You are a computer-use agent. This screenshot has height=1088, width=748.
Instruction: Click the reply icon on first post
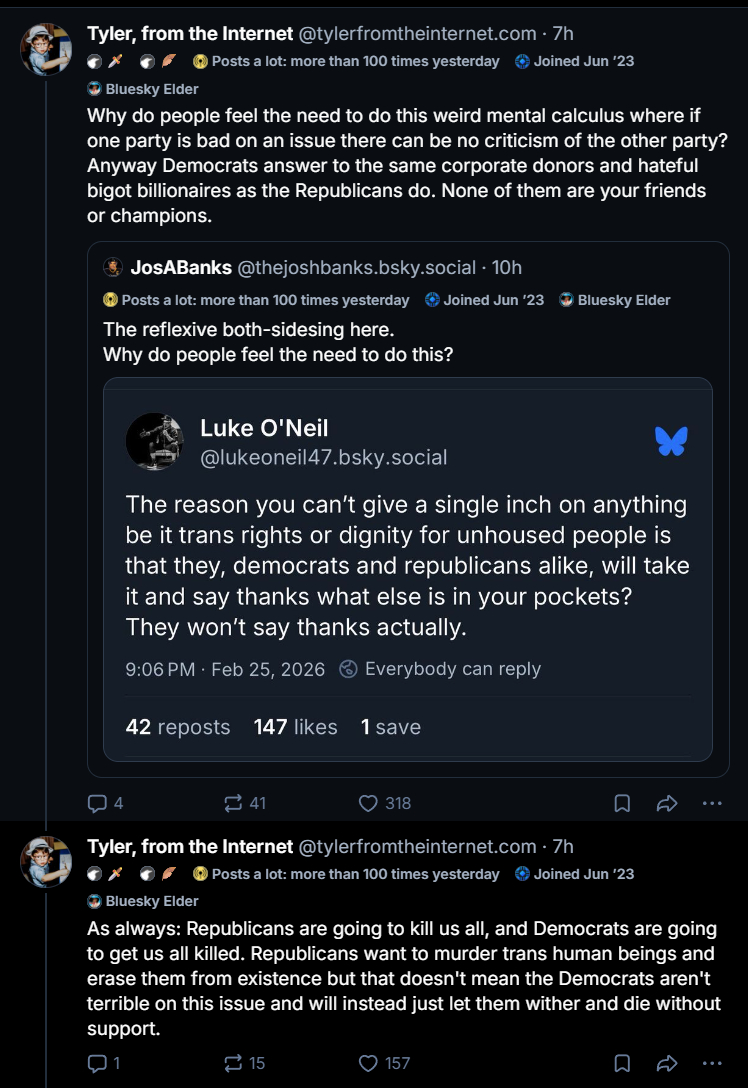click(98, 803)
